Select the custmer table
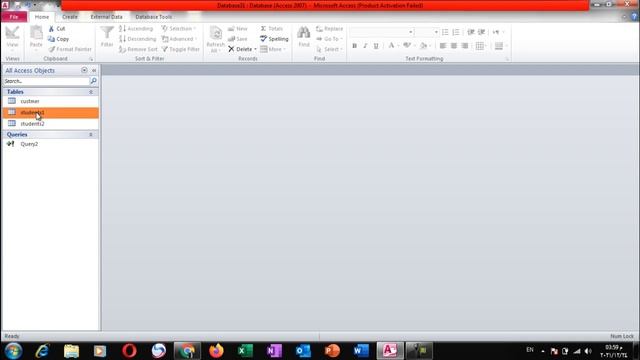Screen dimensions: 640x360 point(51,101)
